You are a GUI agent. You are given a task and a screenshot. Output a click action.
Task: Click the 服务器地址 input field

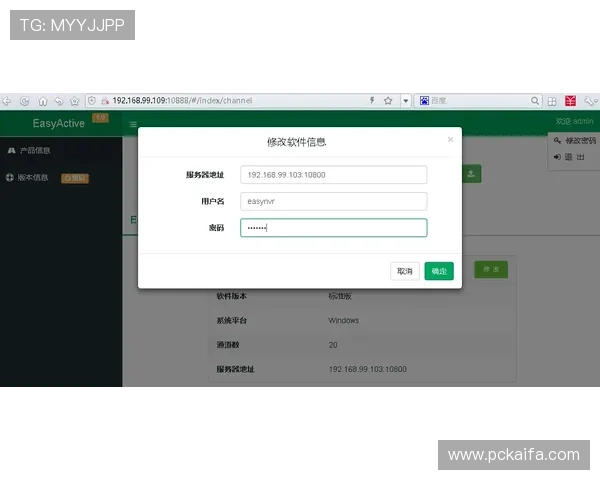click(334, 175)
